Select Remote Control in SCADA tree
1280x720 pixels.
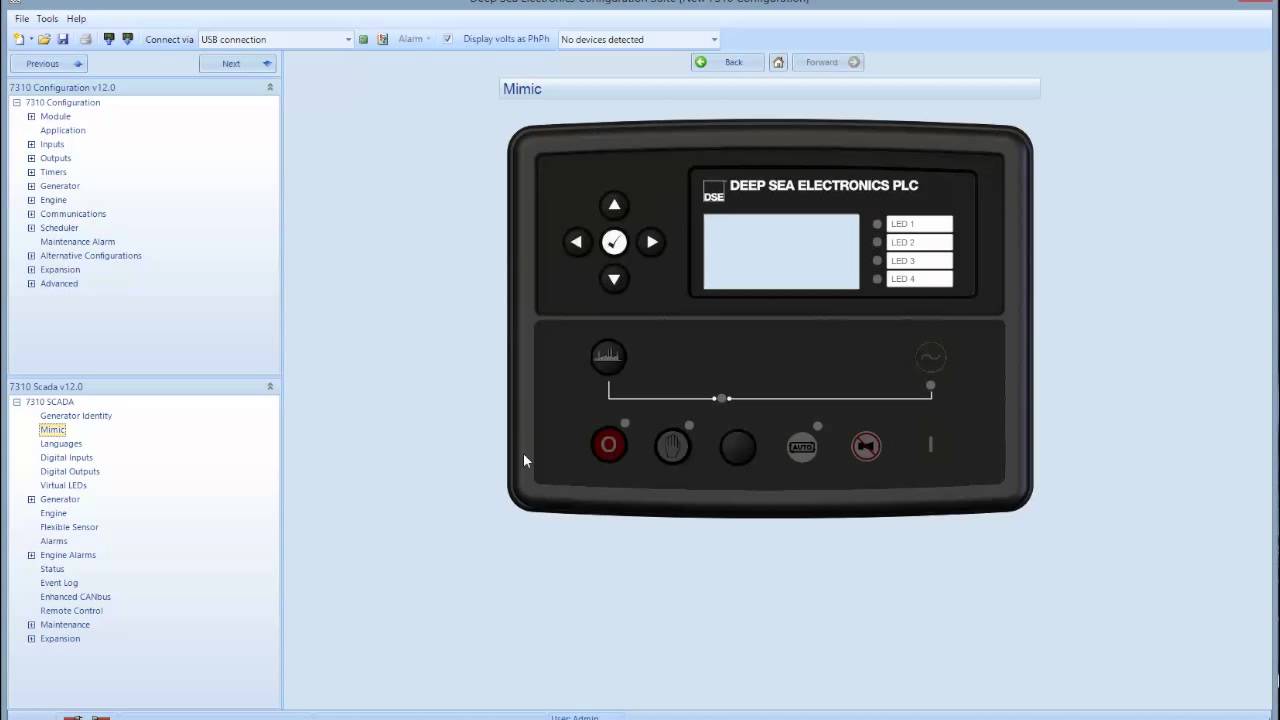(71, 611)
